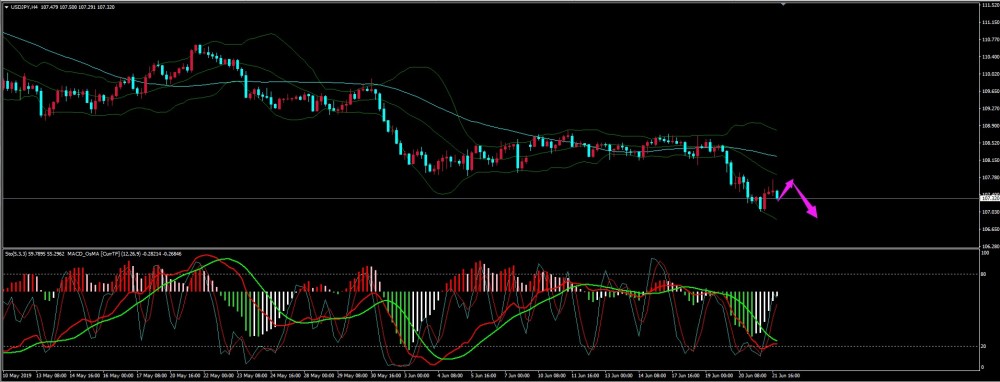Click the triangle beside the USDJPY,H4 title
The width and height of the screenshot is (1000, 382).
point(7,8)
